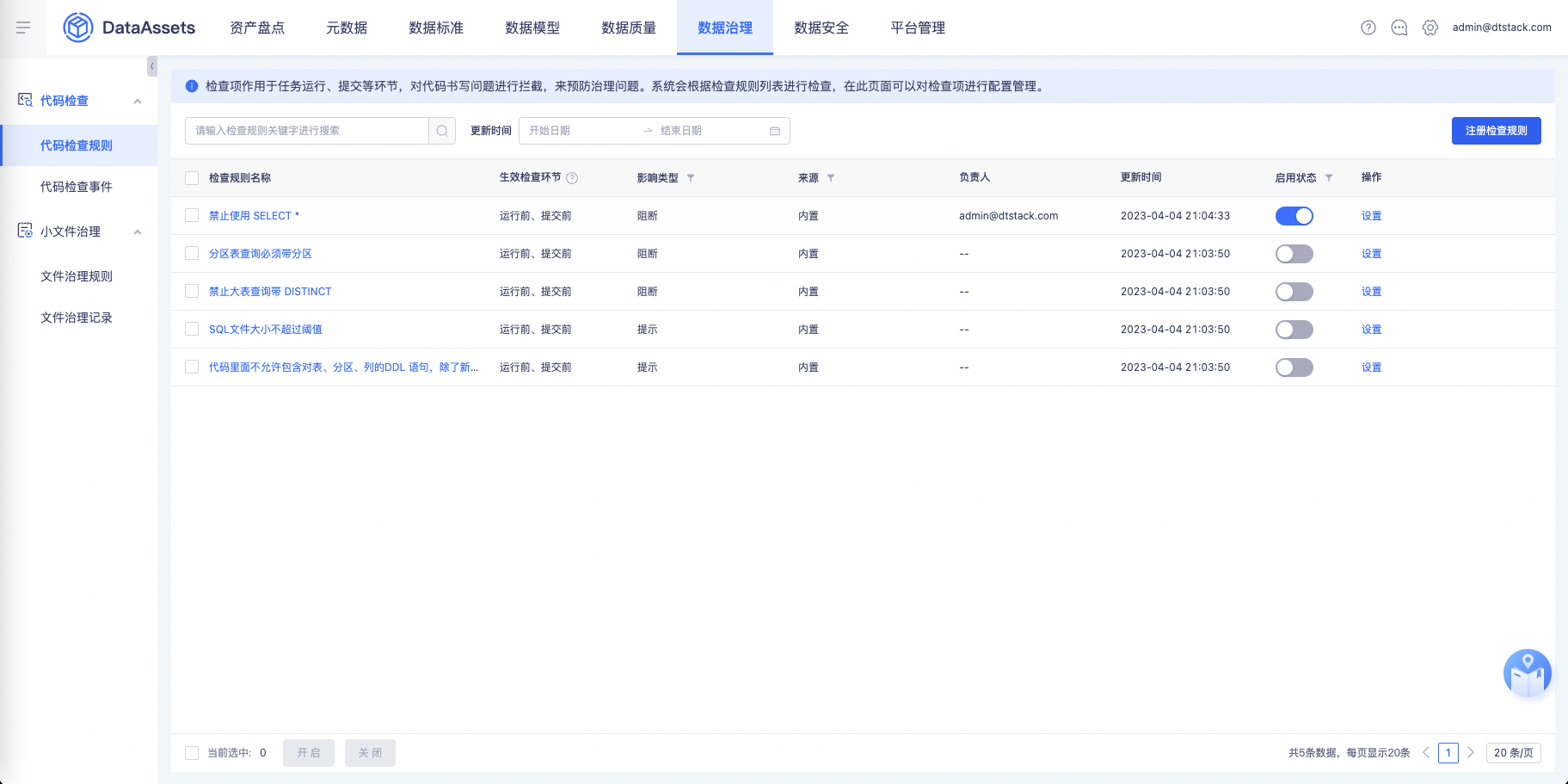Open the 分区表查询必须带分区 rule link

click(260, 254)
